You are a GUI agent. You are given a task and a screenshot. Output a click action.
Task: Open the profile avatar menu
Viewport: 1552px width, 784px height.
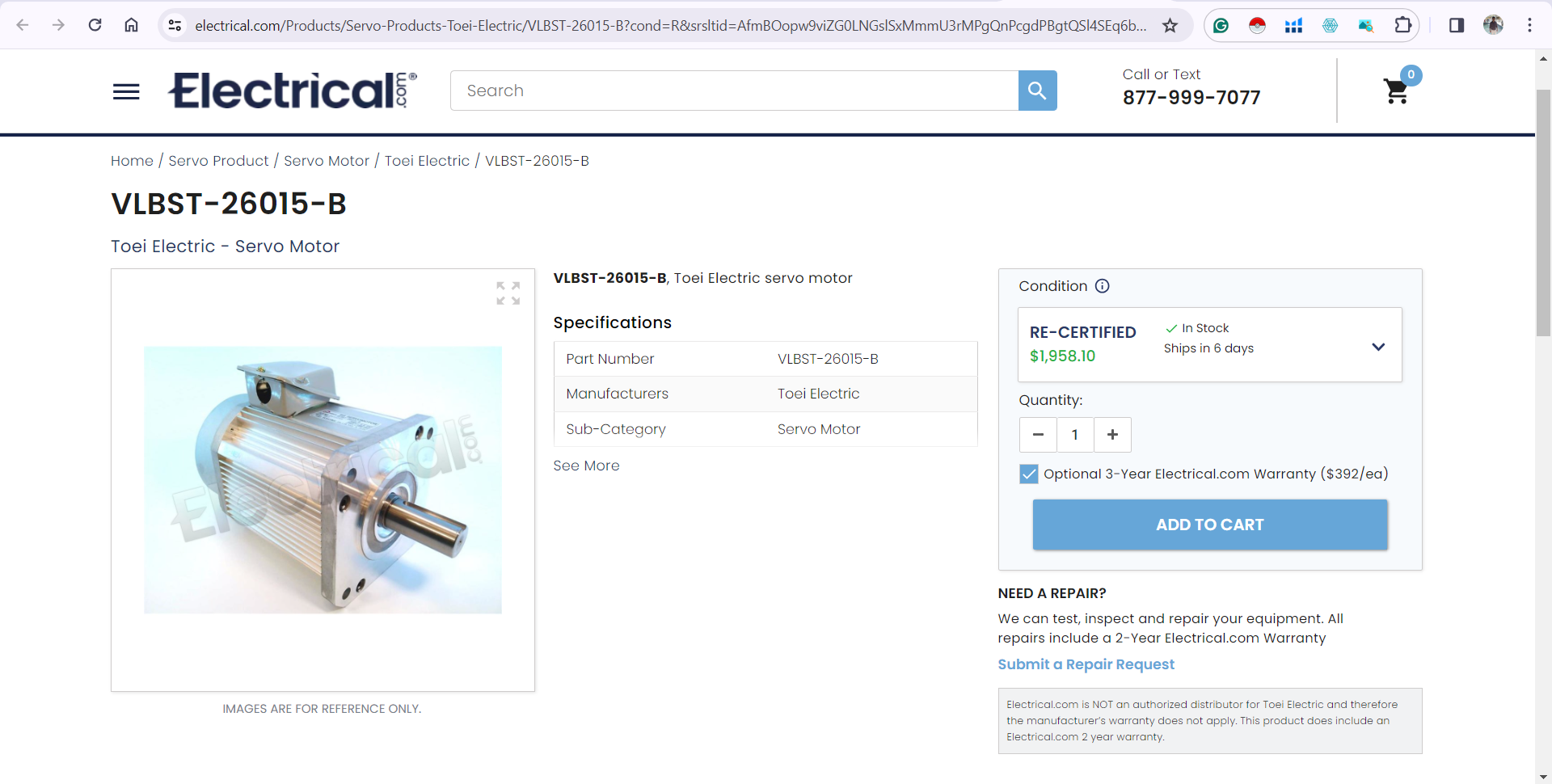click(x=1493, y=25)
